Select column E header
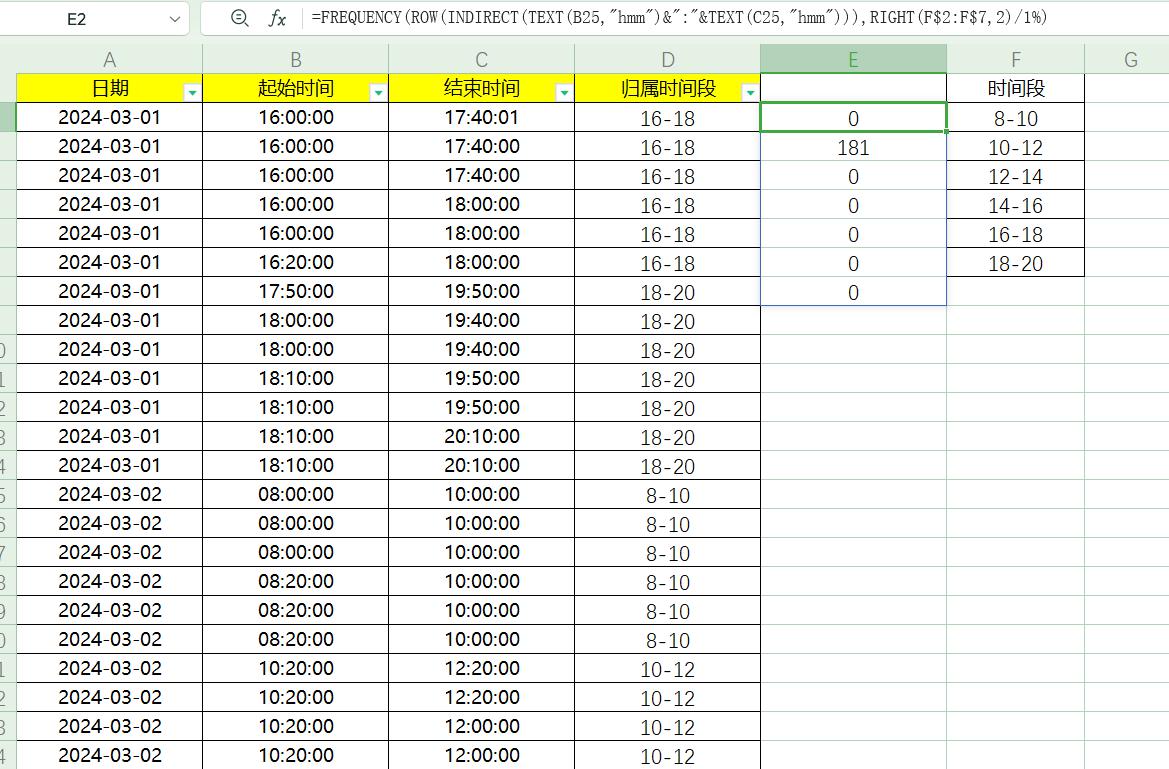Viewport: 1169px width, 769px height. click(854, 59)
